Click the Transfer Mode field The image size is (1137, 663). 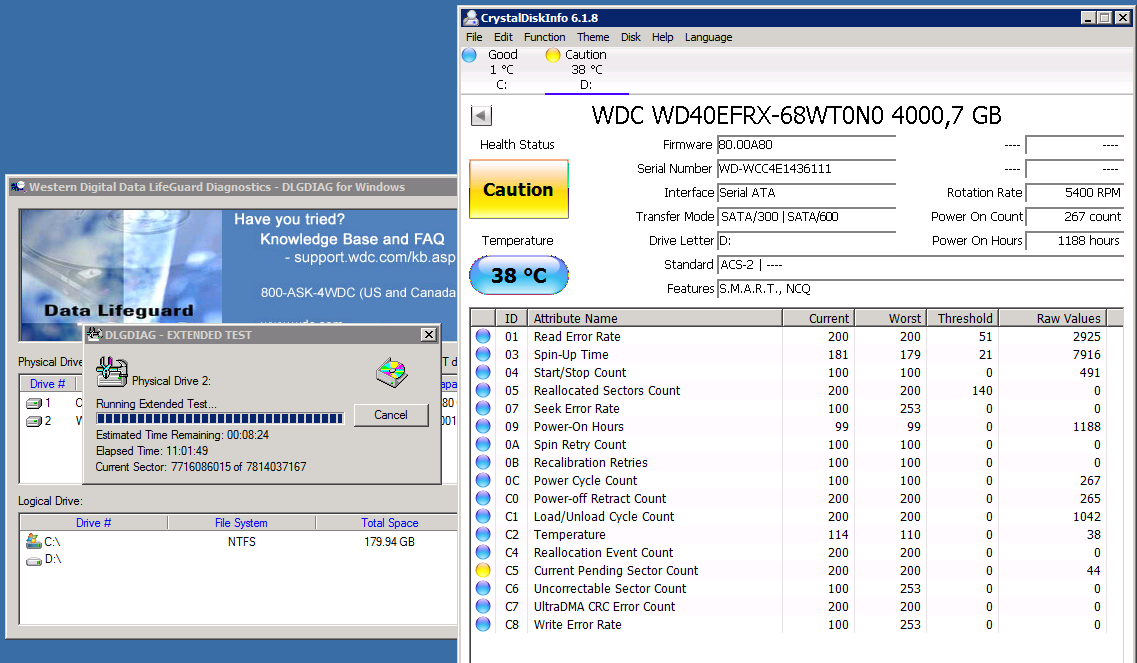coord(806,217)
